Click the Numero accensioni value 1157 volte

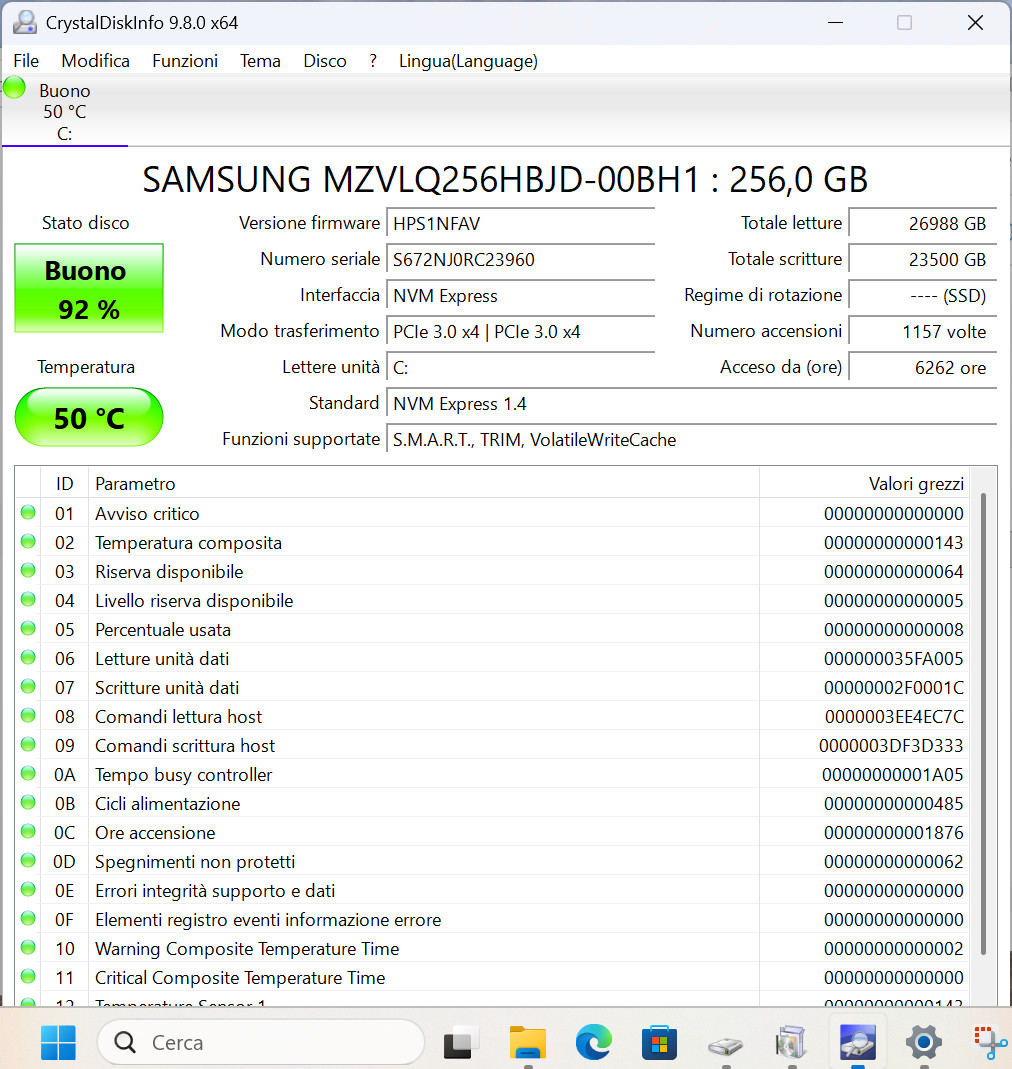click(x=923, y=332)
